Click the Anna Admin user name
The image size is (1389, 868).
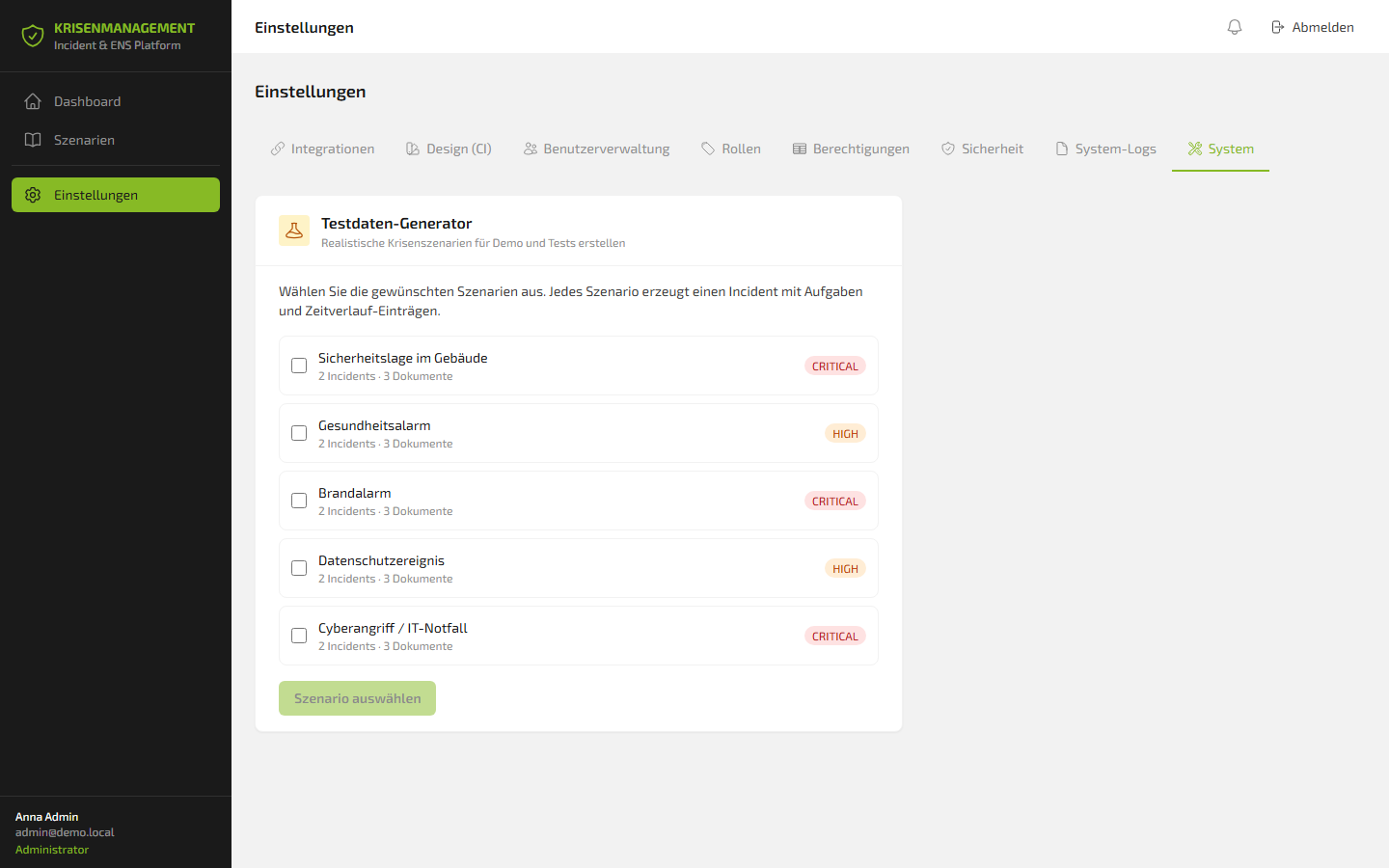point(47,817)
